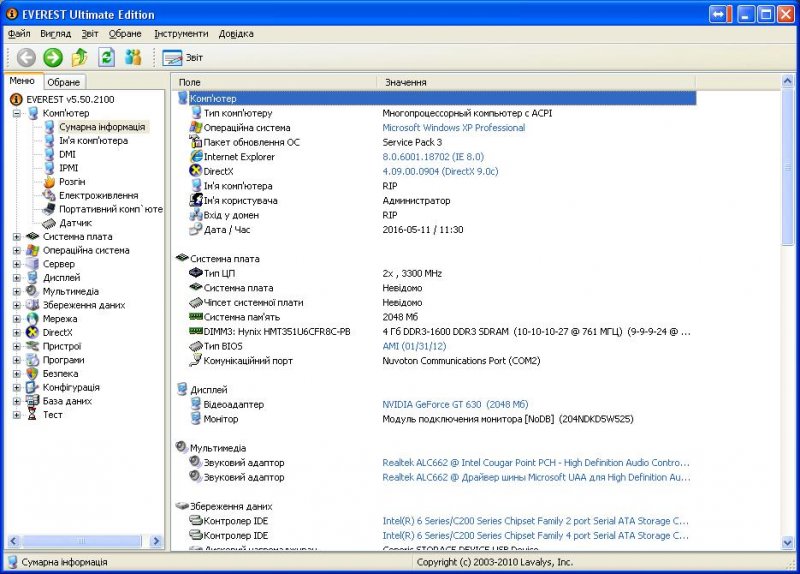Open the Інструменти menu

tap(181, 34)
